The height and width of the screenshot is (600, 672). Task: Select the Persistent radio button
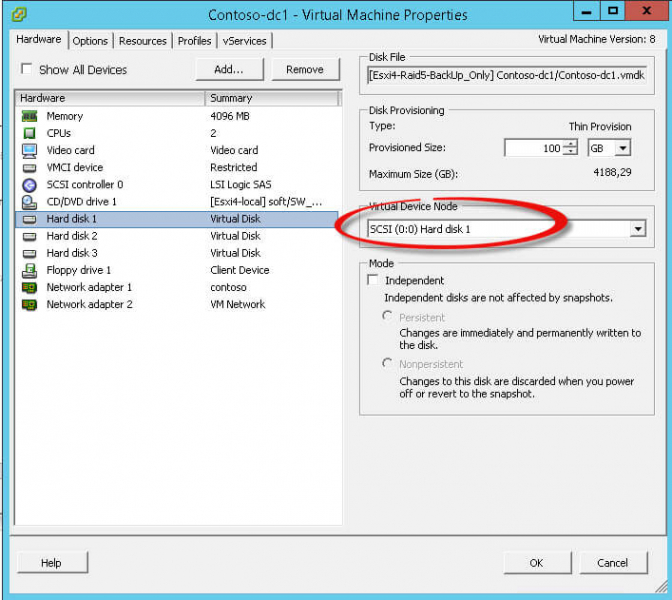(x=388, y=316)
